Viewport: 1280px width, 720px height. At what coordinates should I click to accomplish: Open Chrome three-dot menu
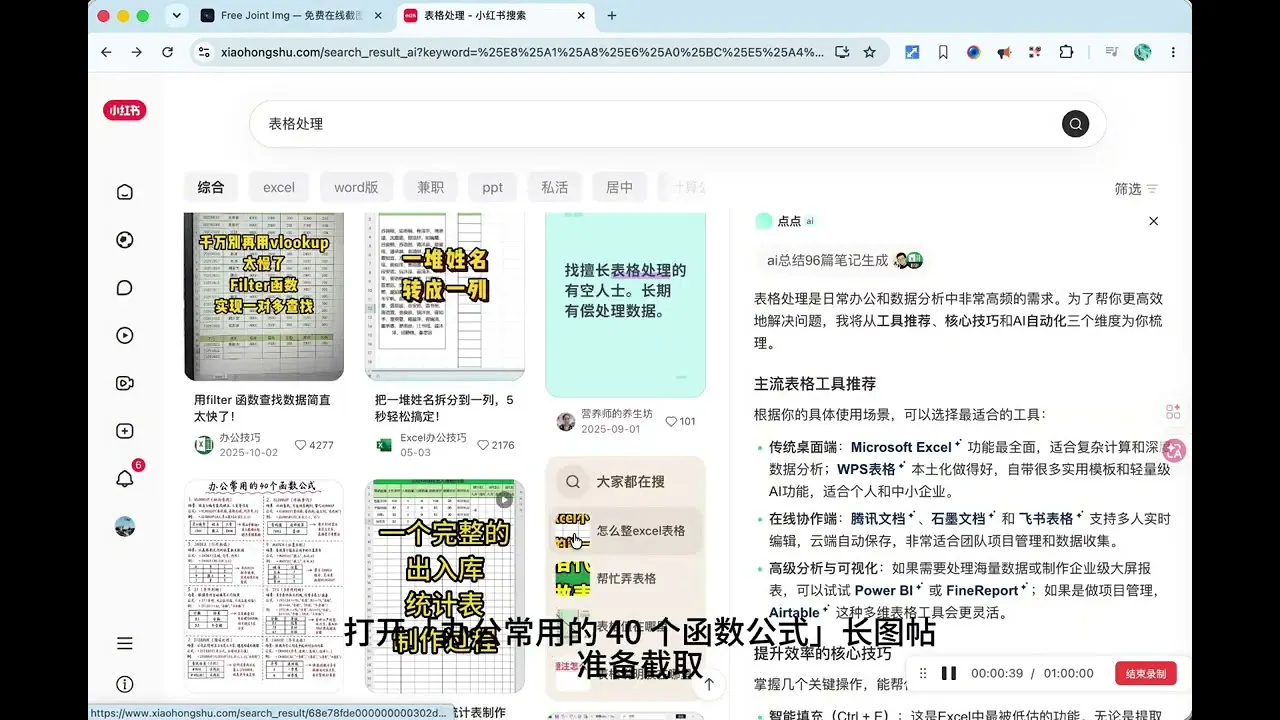click(x=1173, y=52)
